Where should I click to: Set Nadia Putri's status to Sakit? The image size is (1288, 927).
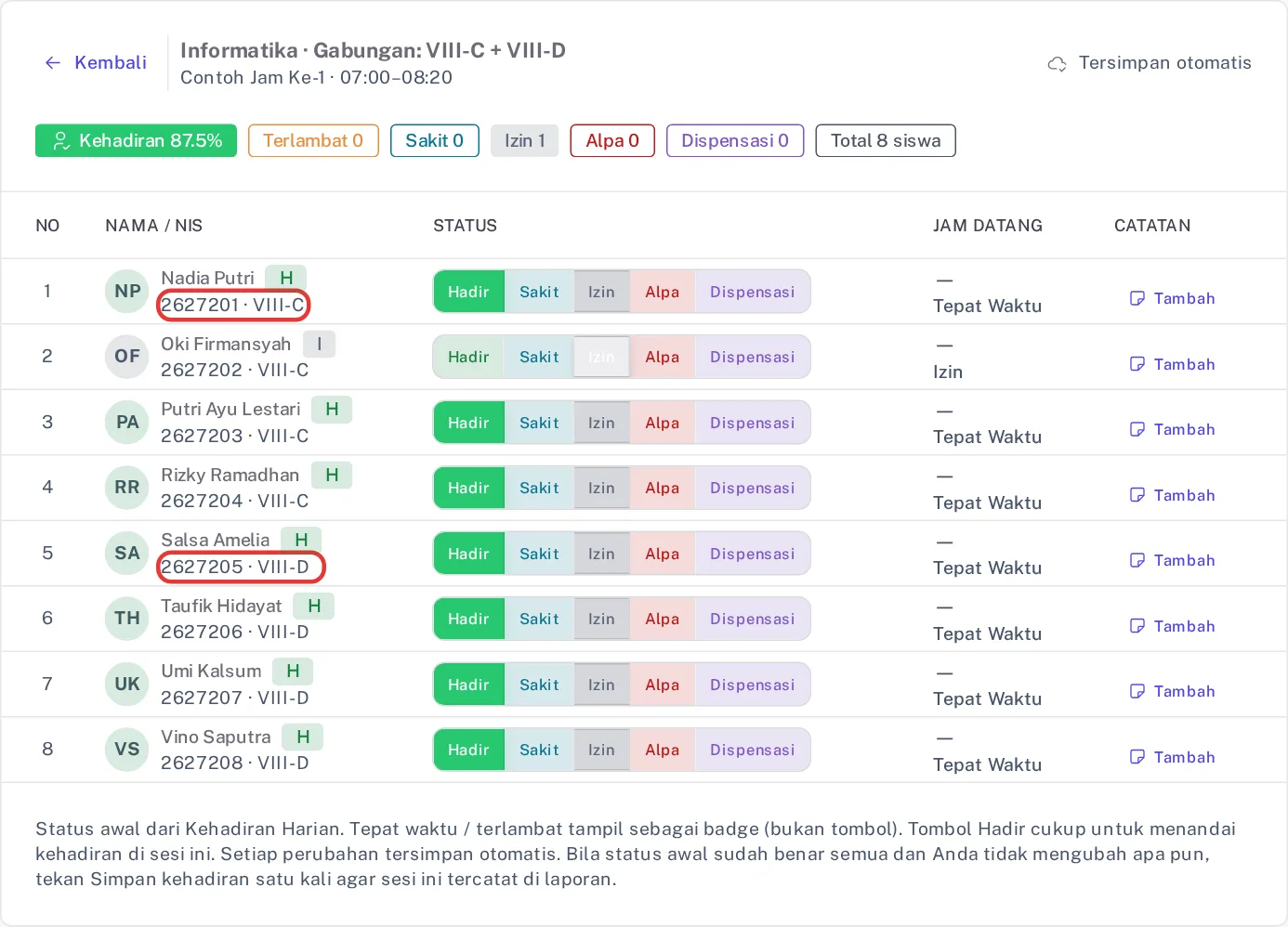click(x=539, y=292)
